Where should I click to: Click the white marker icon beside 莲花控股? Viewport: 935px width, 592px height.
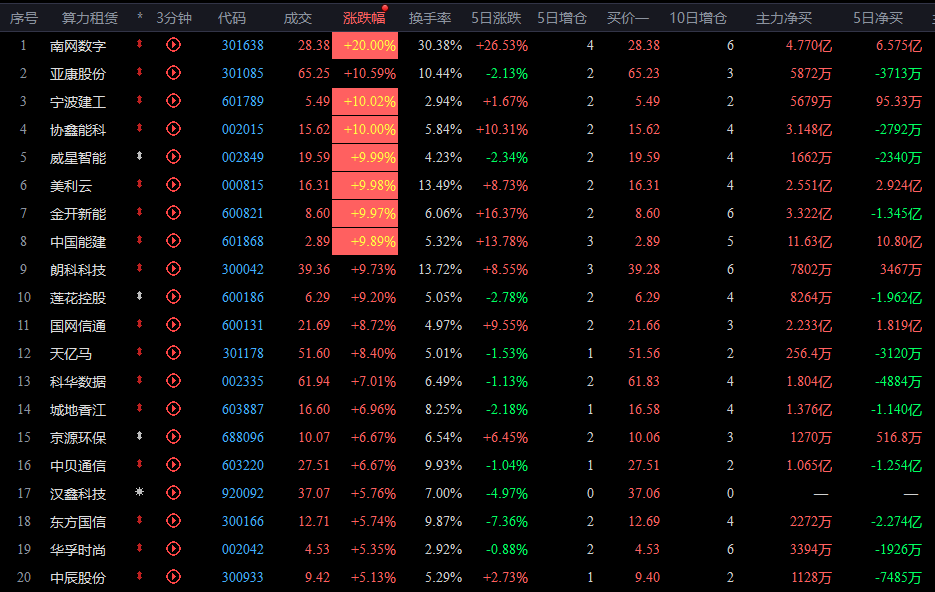coord(139,297)
